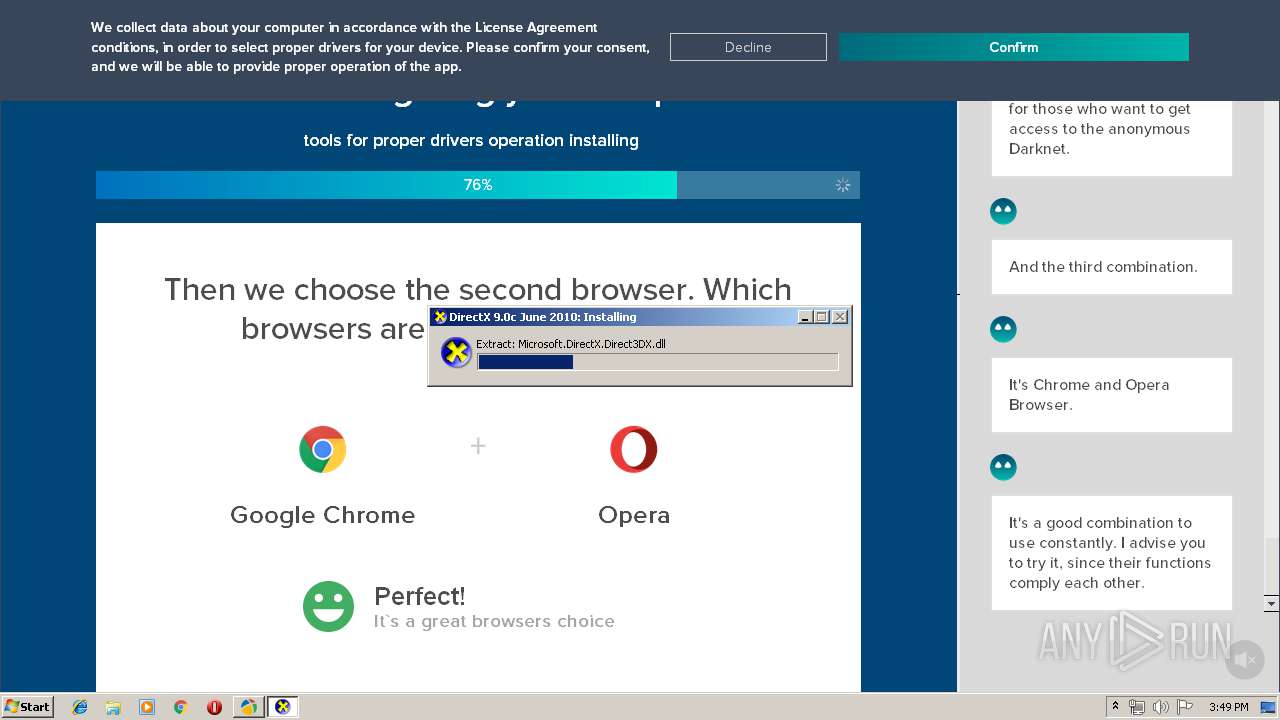This screenshot has width=1280, height=720.
Task: Select the Google Chrome browser logo
Action: 322,450
